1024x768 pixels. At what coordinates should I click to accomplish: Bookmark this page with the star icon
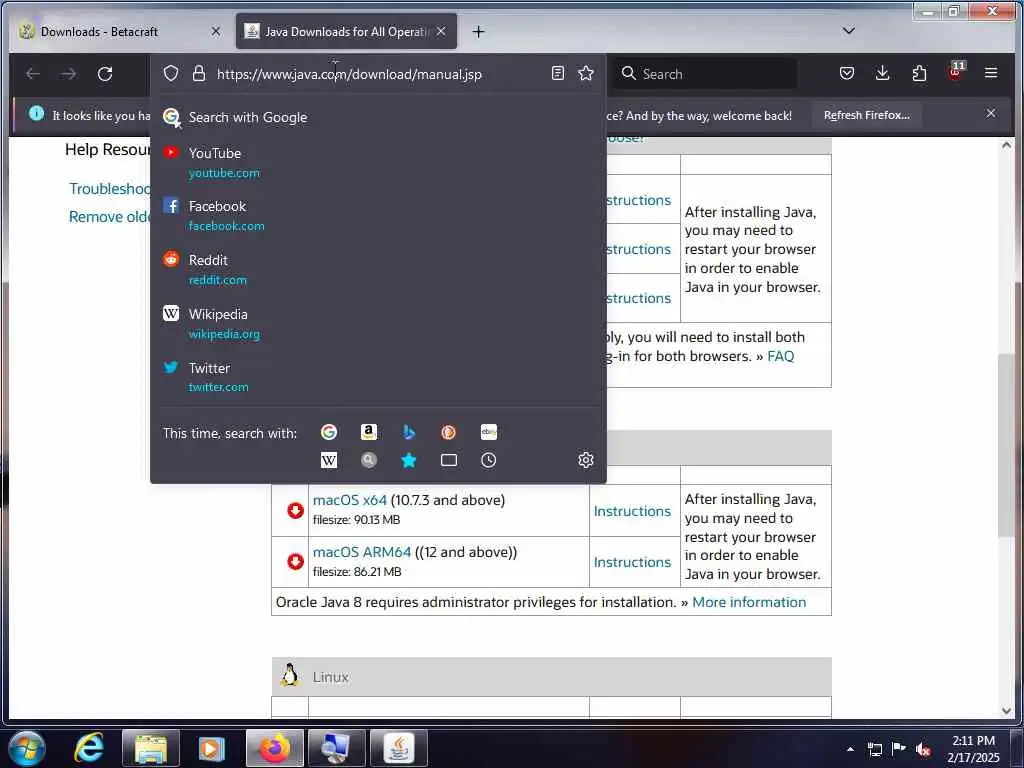click(586, 73)
